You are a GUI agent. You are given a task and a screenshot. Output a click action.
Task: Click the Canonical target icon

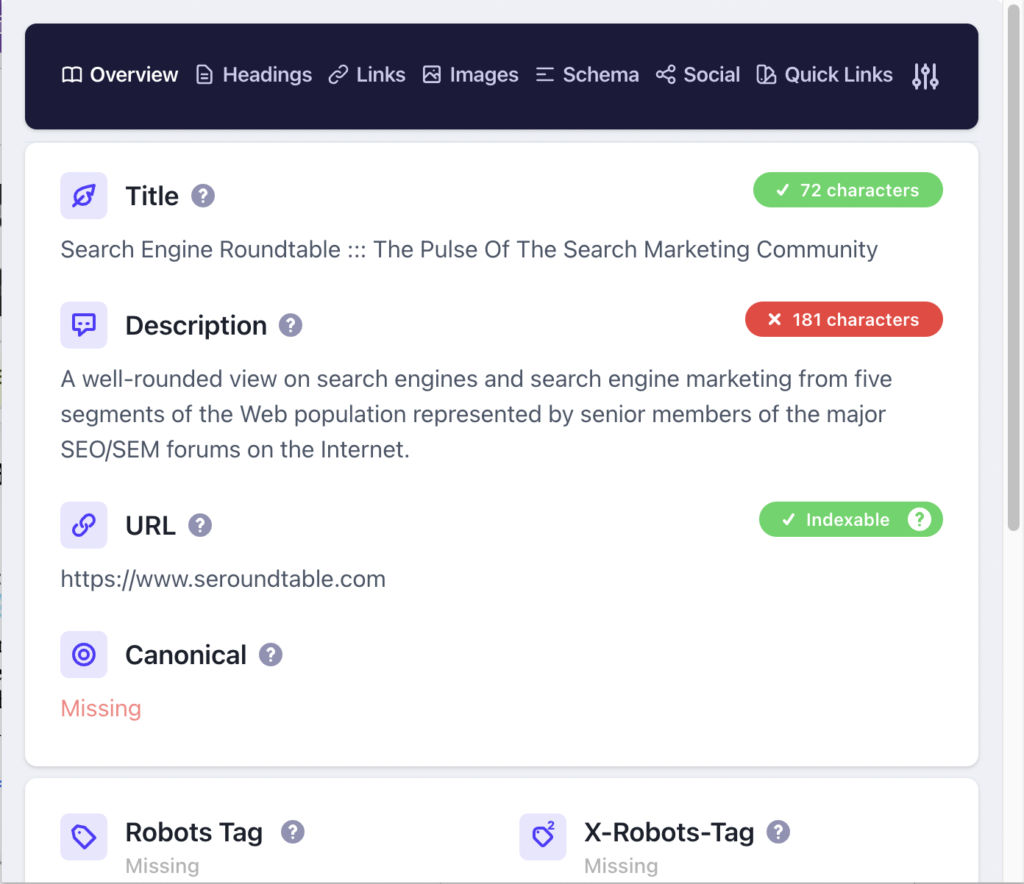click(x=84, y=654)
